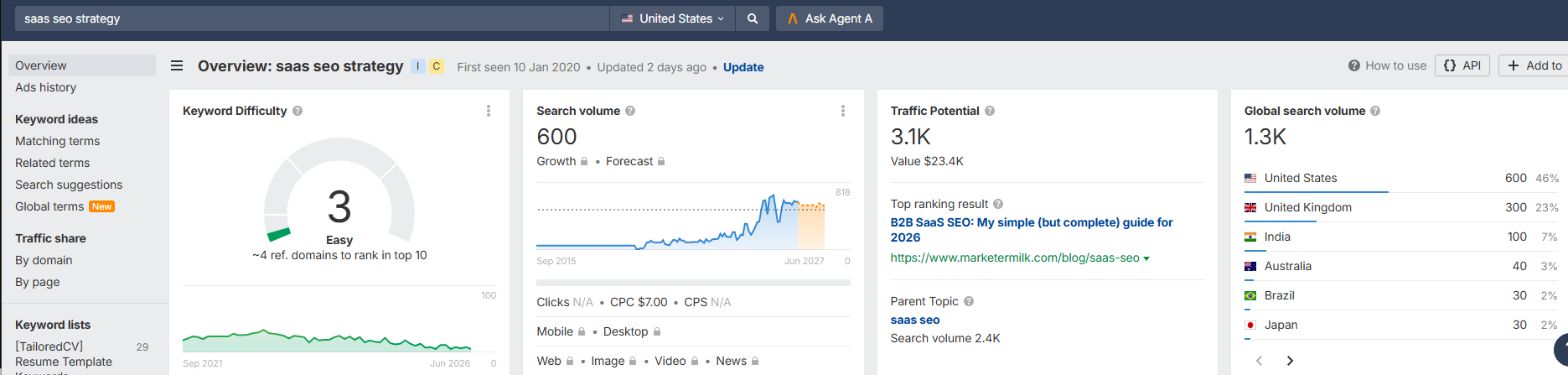
Task: Click the lock icon next to Video
Action: [695, 361]
